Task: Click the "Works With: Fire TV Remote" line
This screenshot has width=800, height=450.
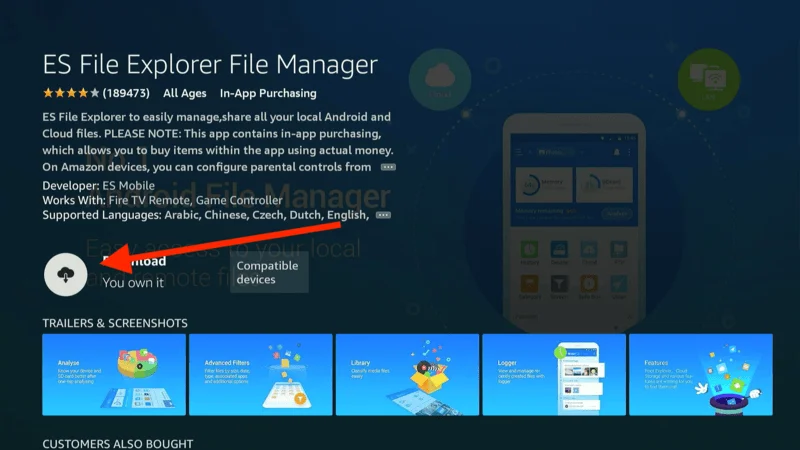Action: [162, 200]
